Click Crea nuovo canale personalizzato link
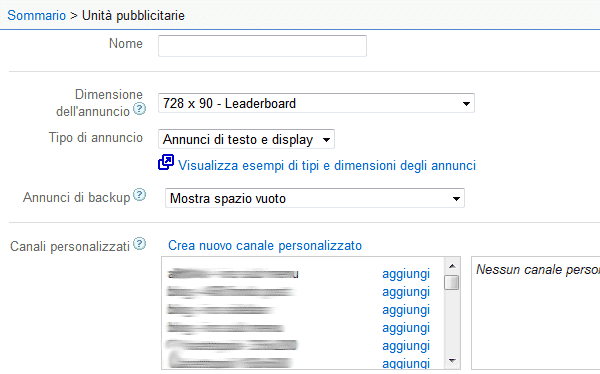Viewport: 600px width, 374px height. [x=265, y=245]
